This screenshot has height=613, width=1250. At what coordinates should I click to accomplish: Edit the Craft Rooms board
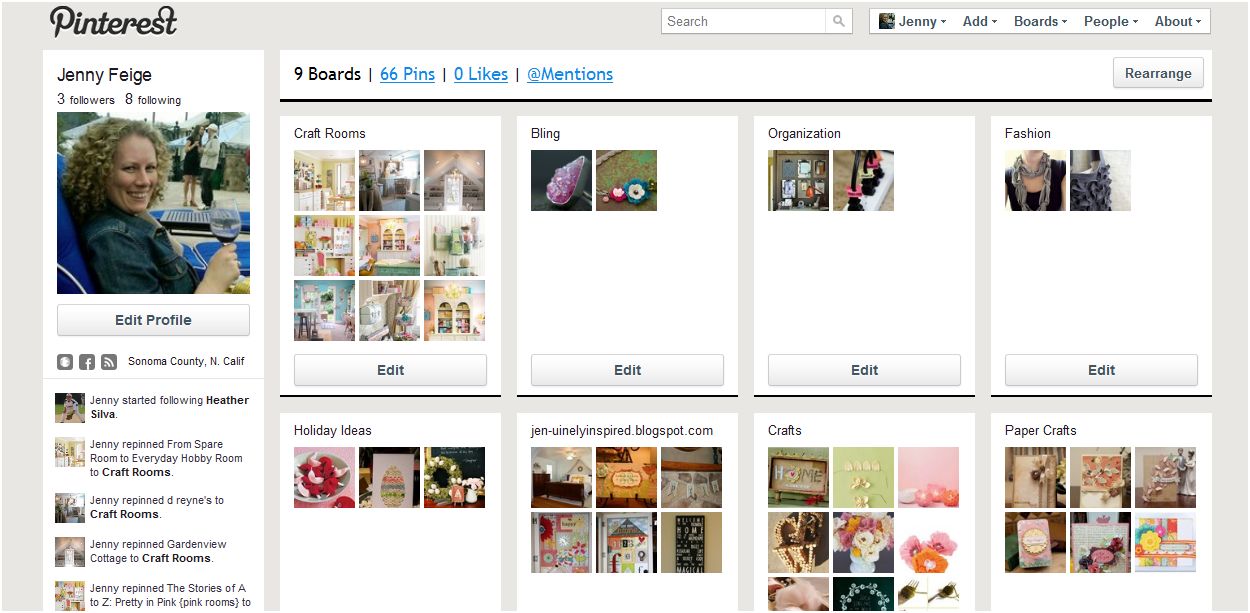point(390,370)
